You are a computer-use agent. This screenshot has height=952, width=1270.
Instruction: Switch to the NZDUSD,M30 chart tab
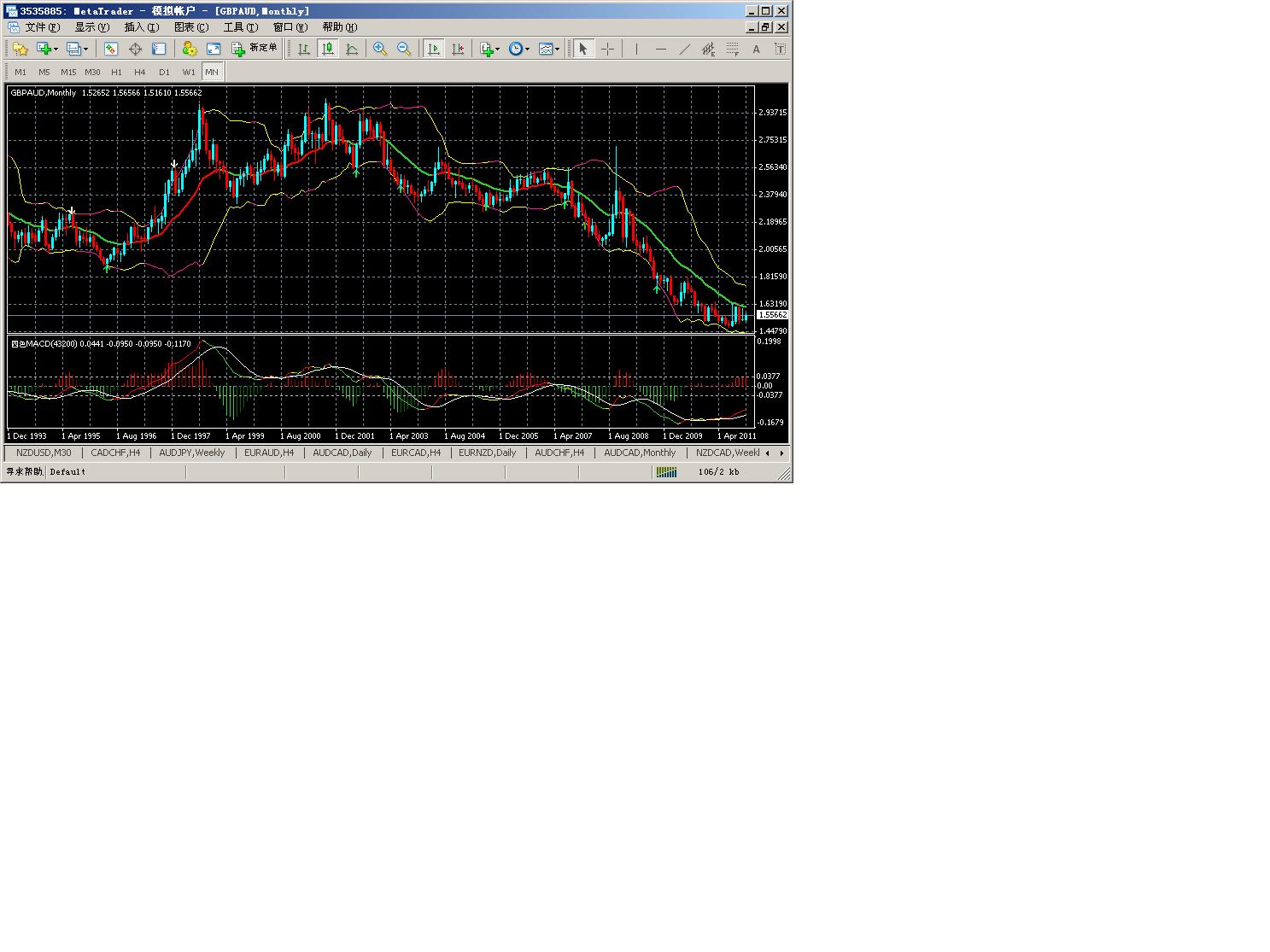pos(44,453)
